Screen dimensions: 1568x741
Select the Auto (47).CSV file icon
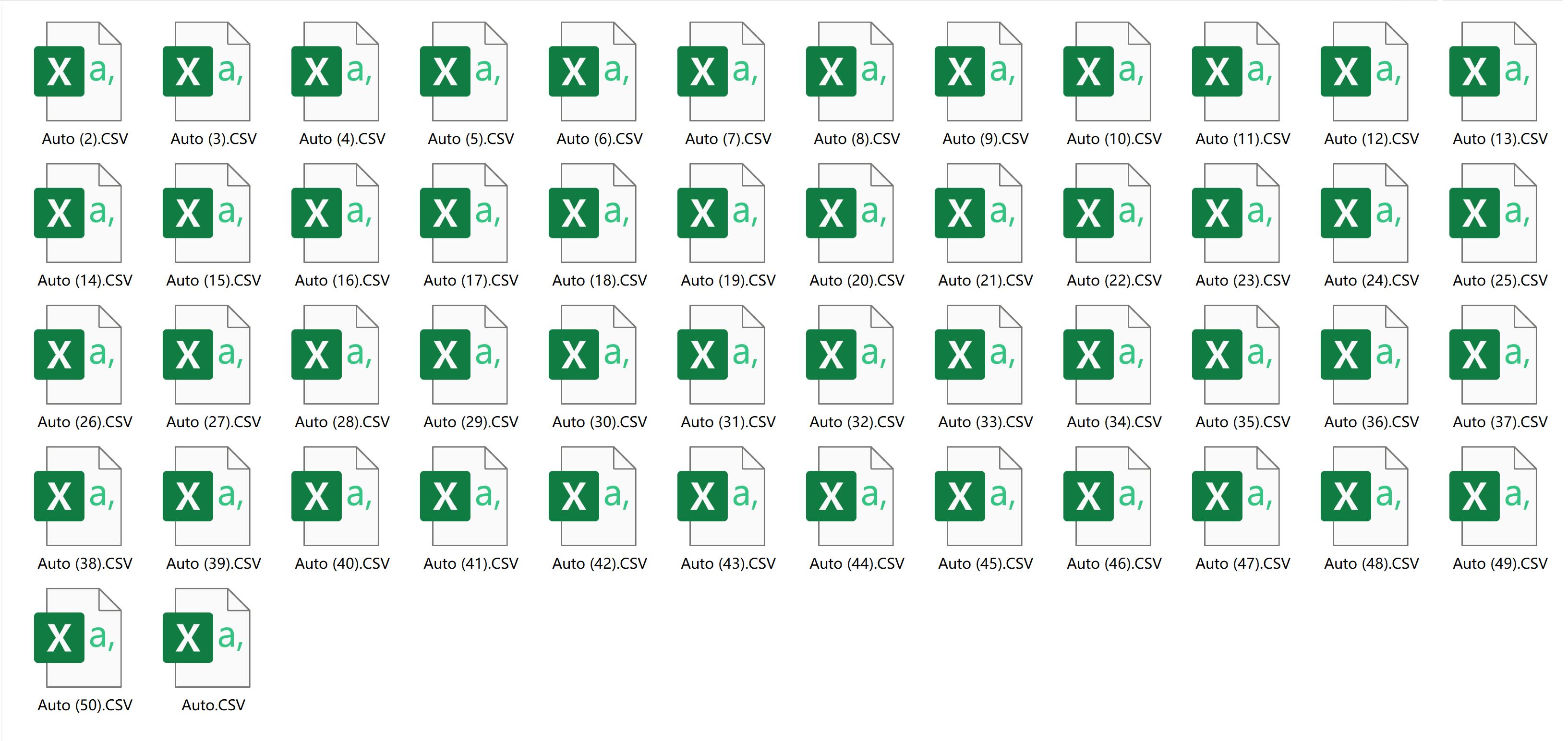1236,496
